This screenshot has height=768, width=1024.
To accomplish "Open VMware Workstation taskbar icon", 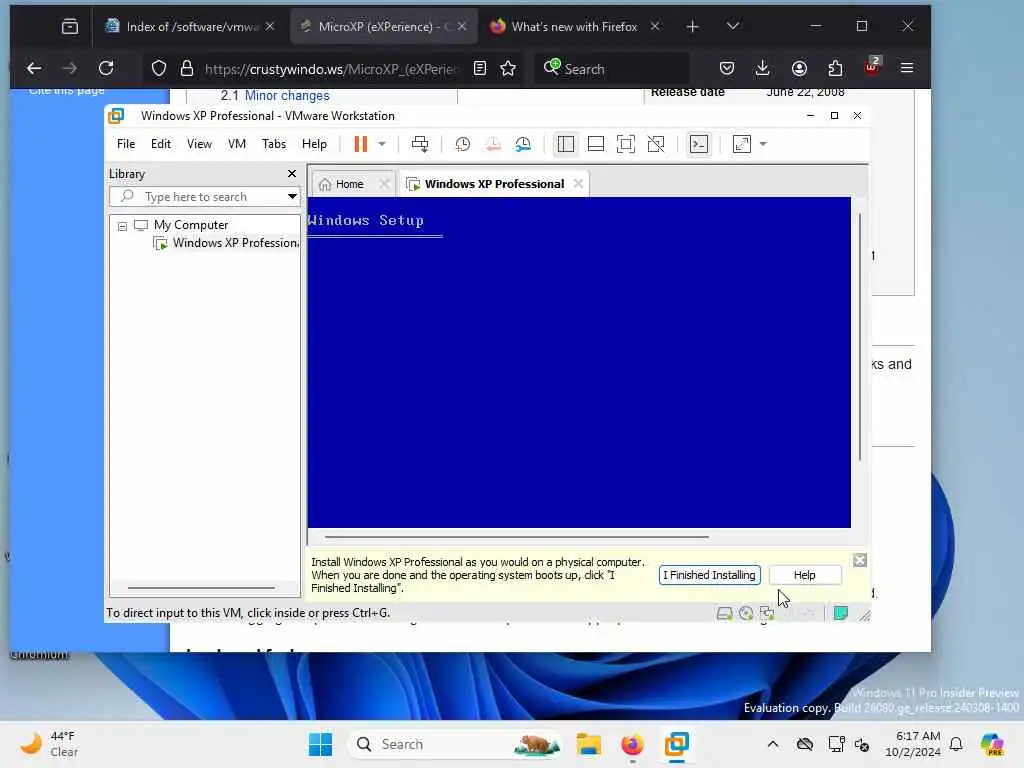I will pos(677,744).
